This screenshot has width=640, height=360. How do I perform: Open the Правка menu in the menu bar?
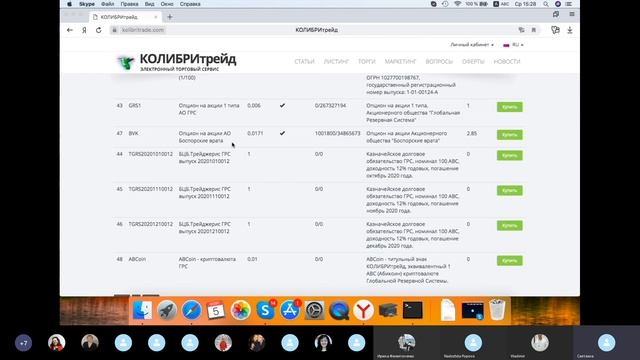[129, 4]
